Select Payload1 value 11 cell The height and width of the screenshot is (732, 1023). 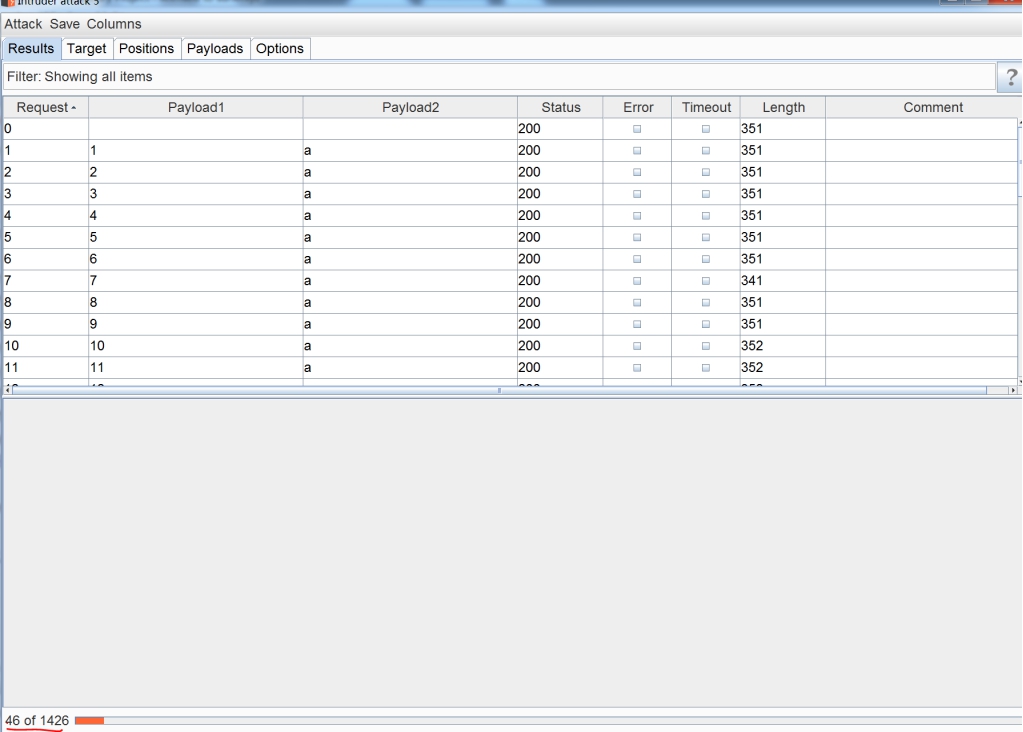point(196,367)
